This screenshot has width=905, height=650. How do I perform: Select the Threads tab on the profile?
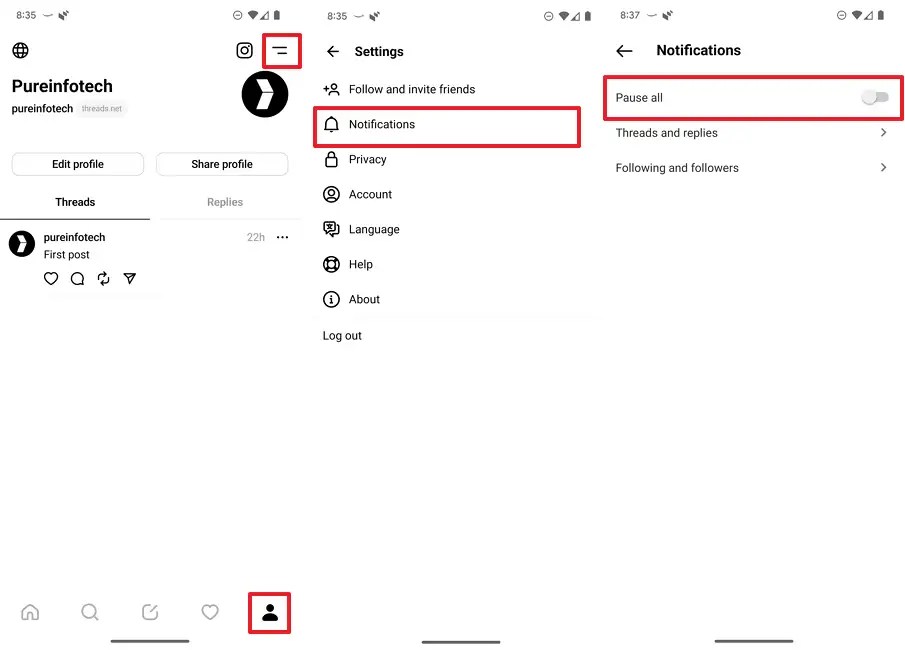point(75,201)
